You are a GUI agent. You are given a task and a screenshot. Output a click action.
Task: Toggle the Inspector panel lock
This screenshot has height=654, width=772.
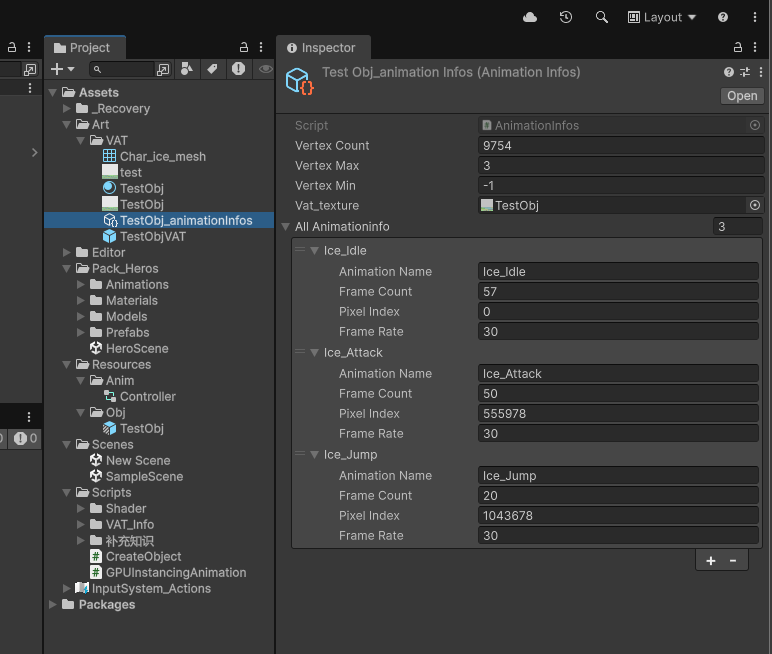click(x=738, y=47)
